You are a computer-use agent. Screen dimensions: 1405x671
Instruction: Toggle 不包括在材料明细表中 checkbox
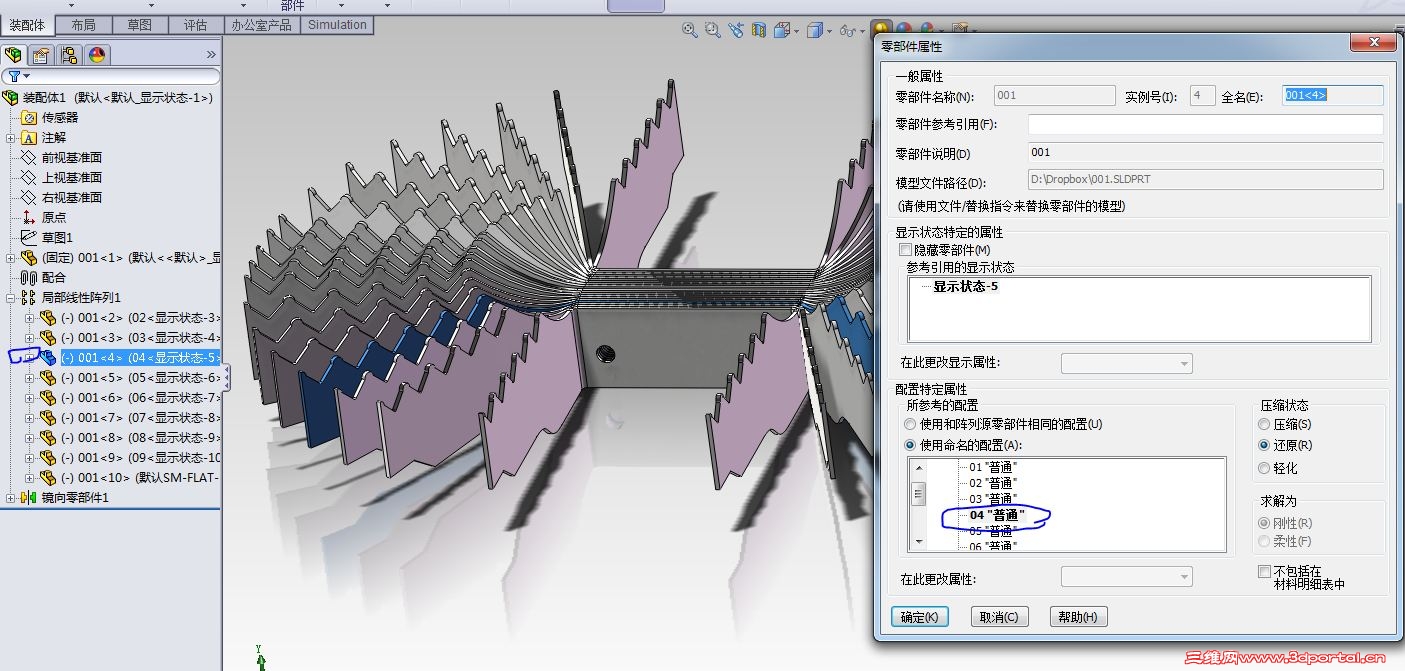(1264, 571)
